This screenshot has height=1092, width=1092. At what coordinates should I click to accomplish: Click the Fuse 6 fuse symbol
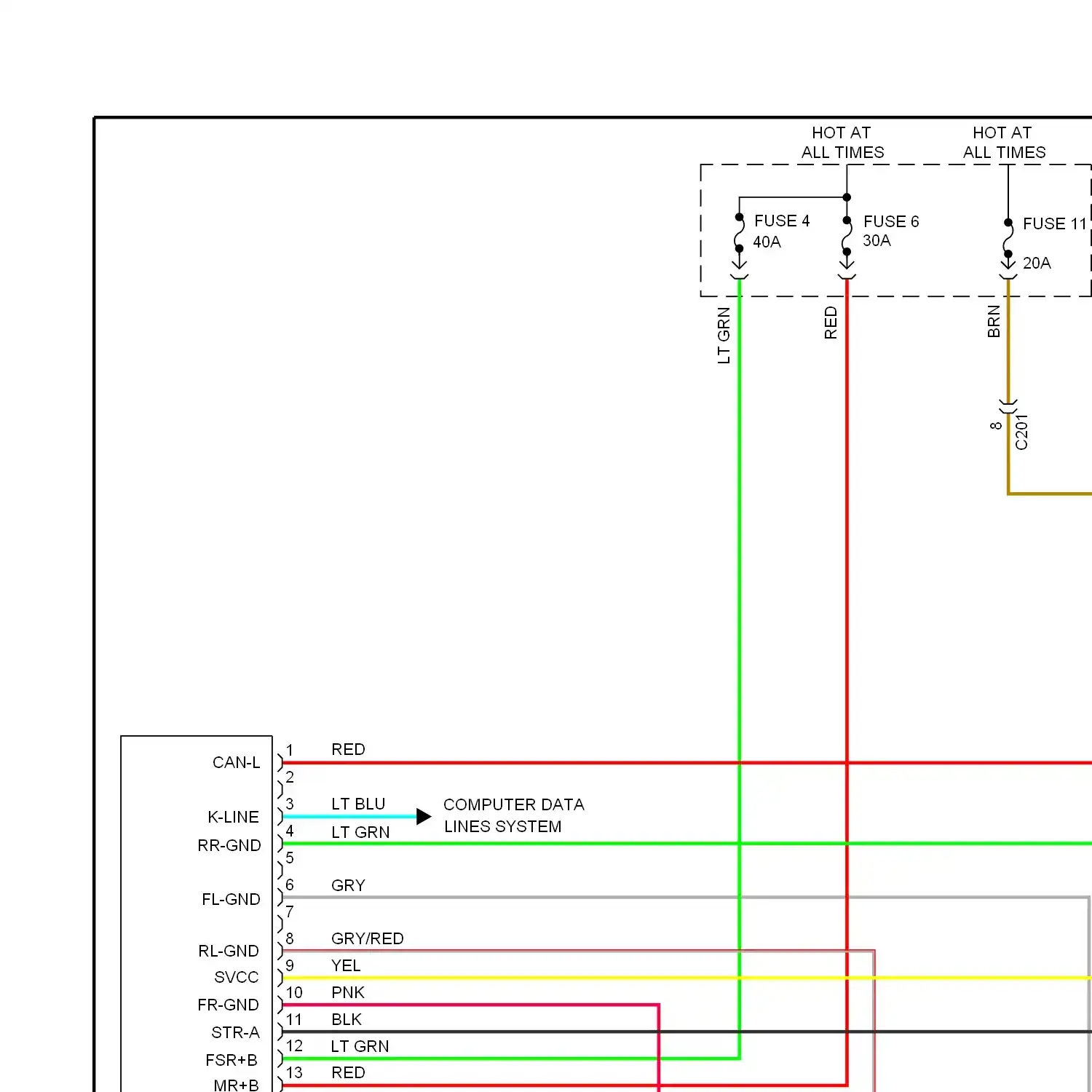[847, 236]
